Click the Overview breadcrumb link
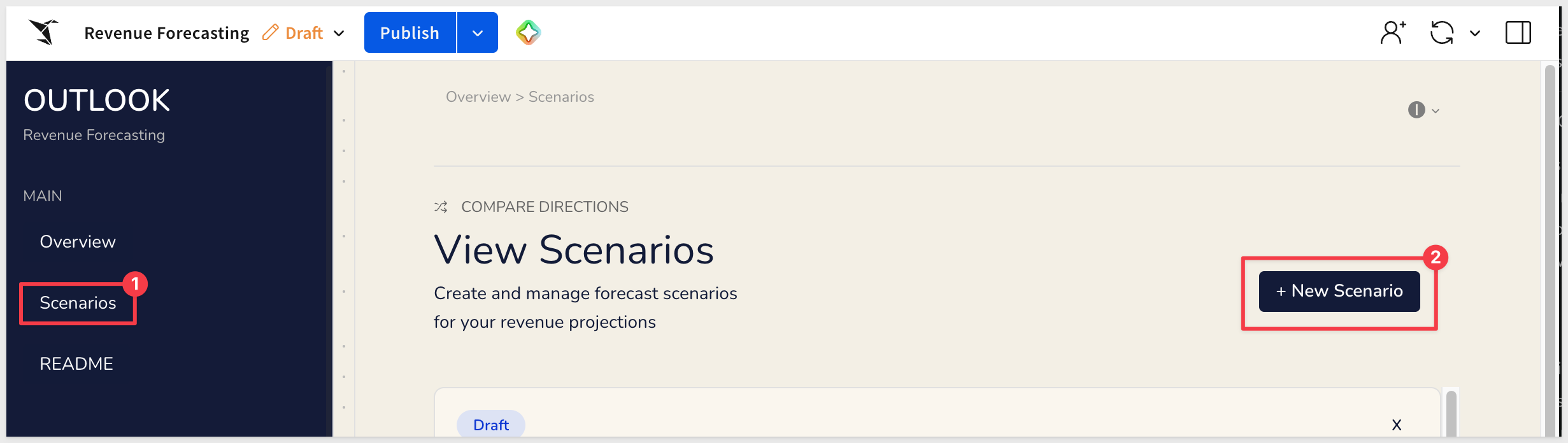Viewport: 1568px width, 443px height. click(478, 97)
